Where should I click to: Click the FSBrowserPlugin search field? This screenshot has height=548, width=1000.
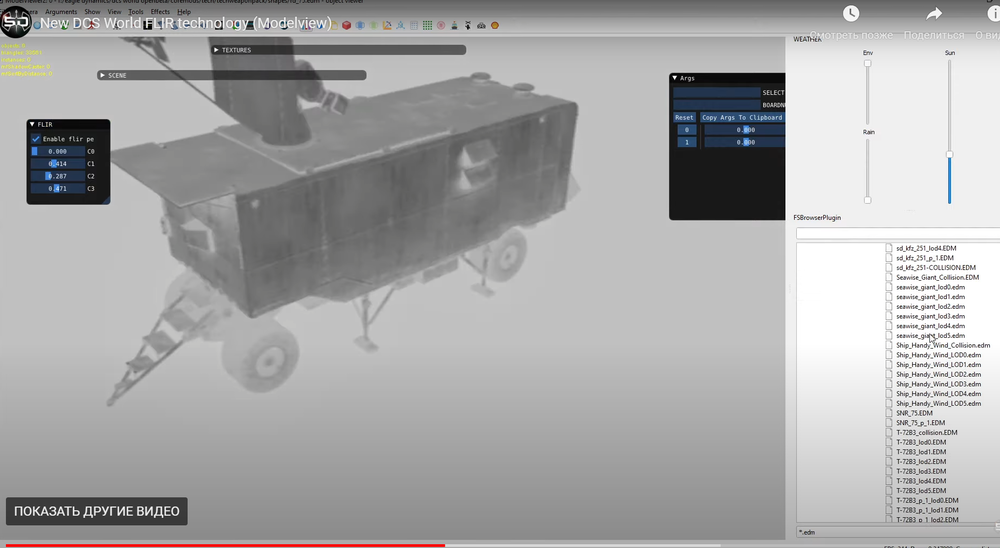(898, 233)
